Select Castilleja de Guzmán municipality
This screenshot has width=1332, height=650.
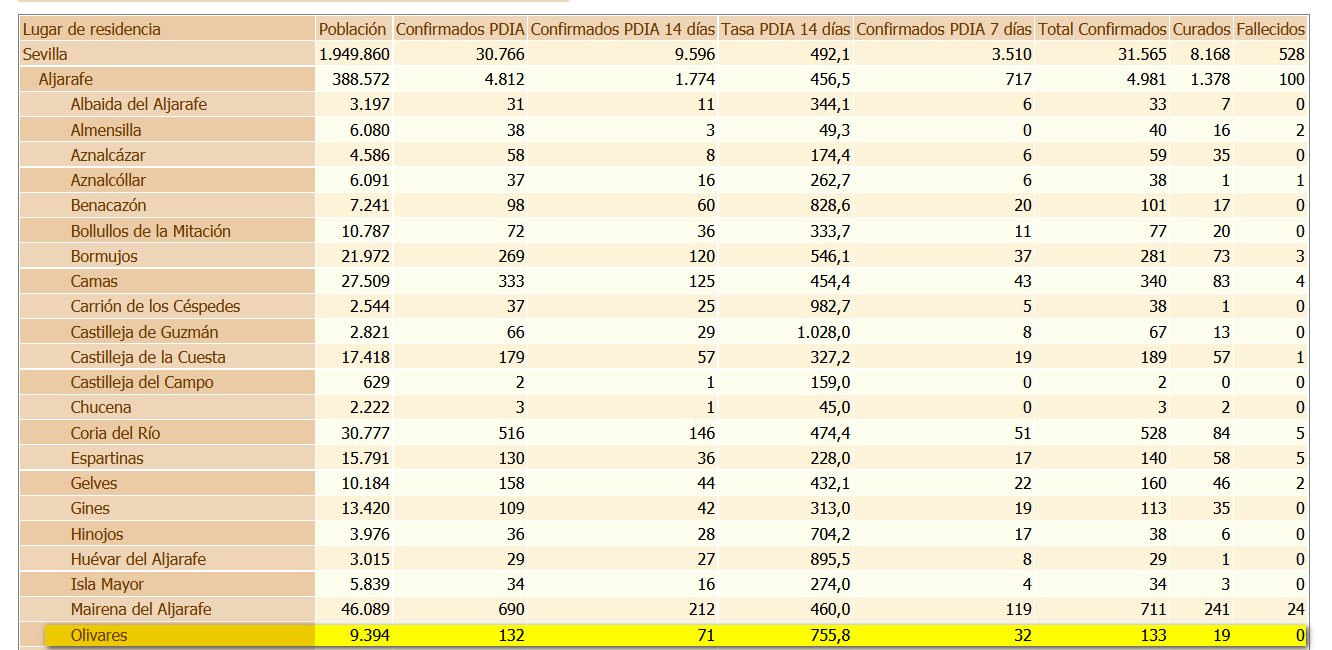coord(144,332)
